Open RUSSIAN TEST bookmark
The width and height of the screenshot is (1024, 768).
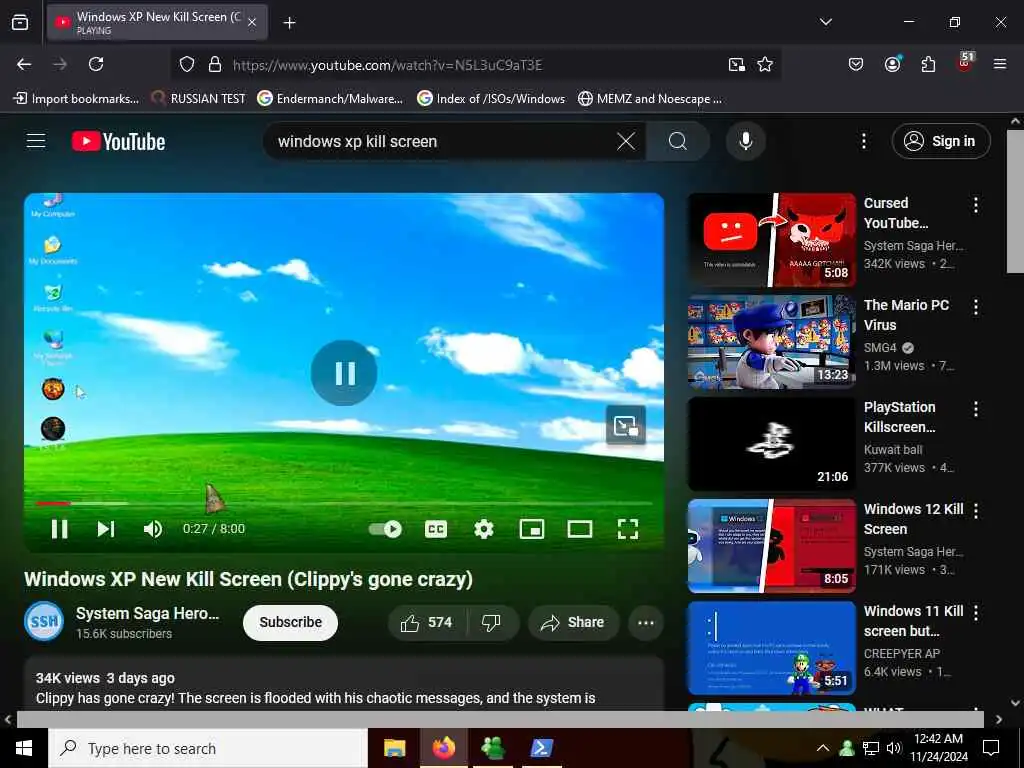point(198,99)
